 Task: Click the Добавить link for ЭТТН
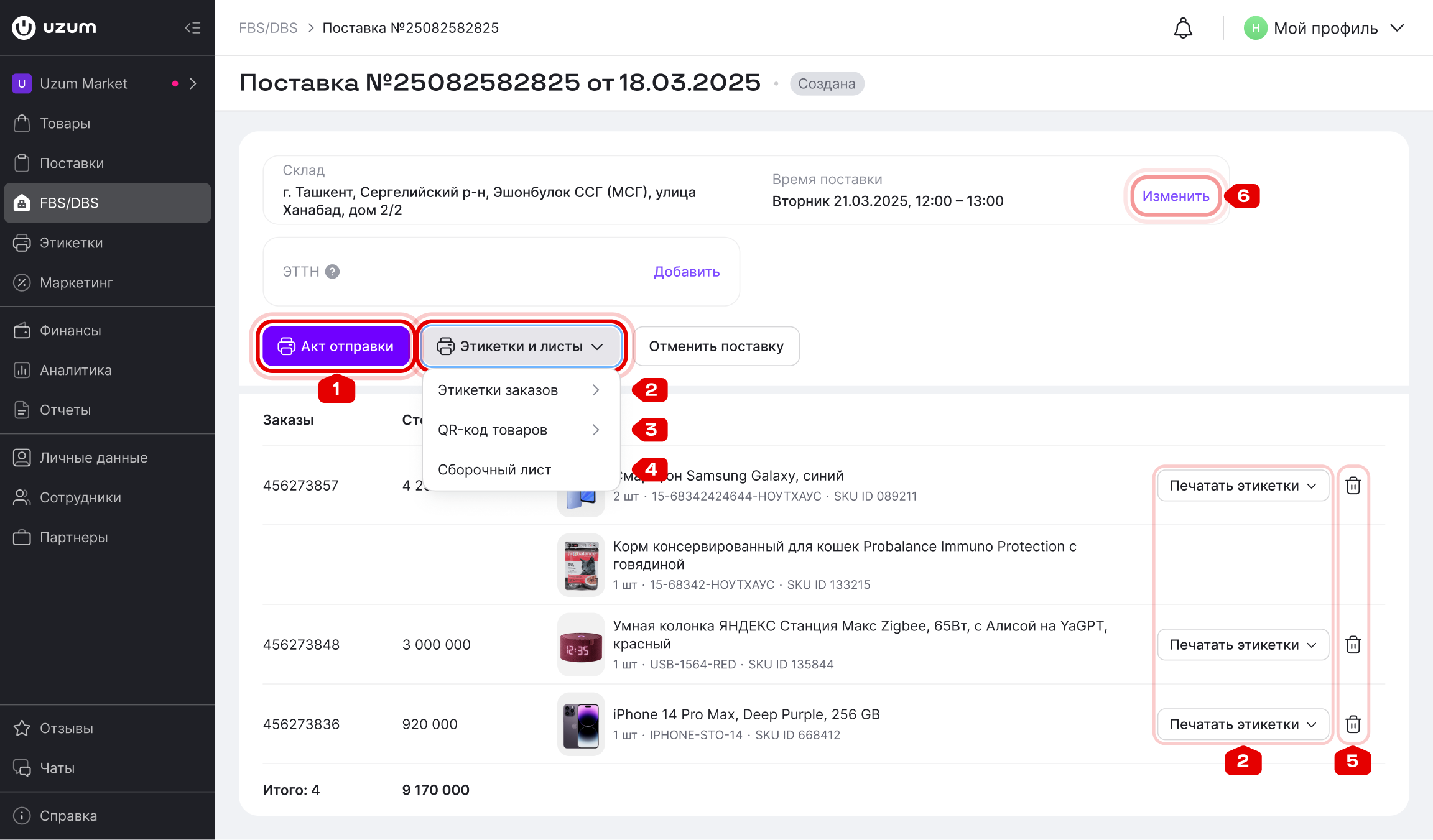click(x=687, y=272)
